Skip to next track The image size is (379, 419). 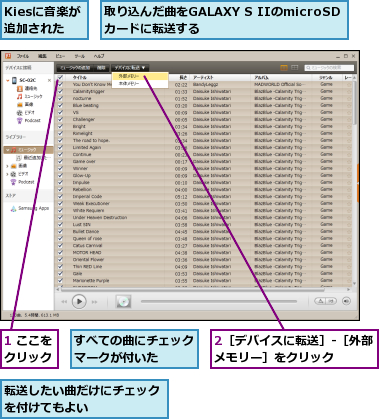(x=95, y=302)
